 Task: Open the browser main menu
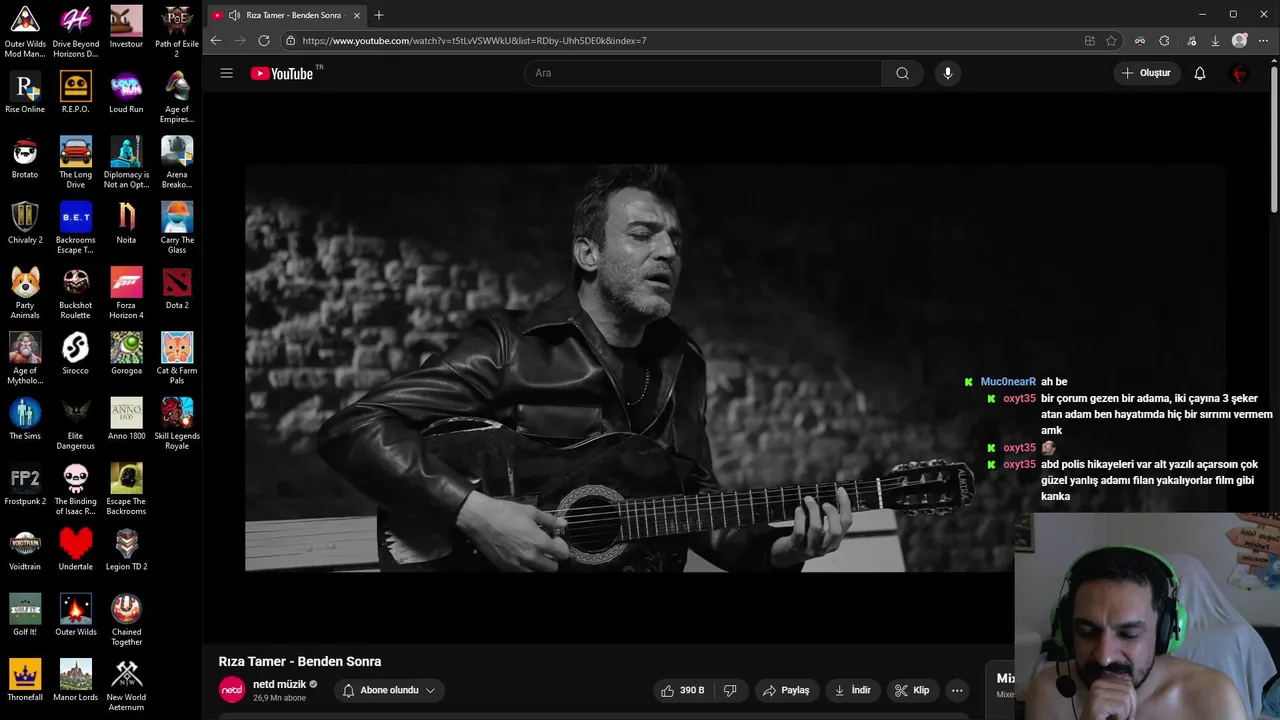coord(1264,41)
